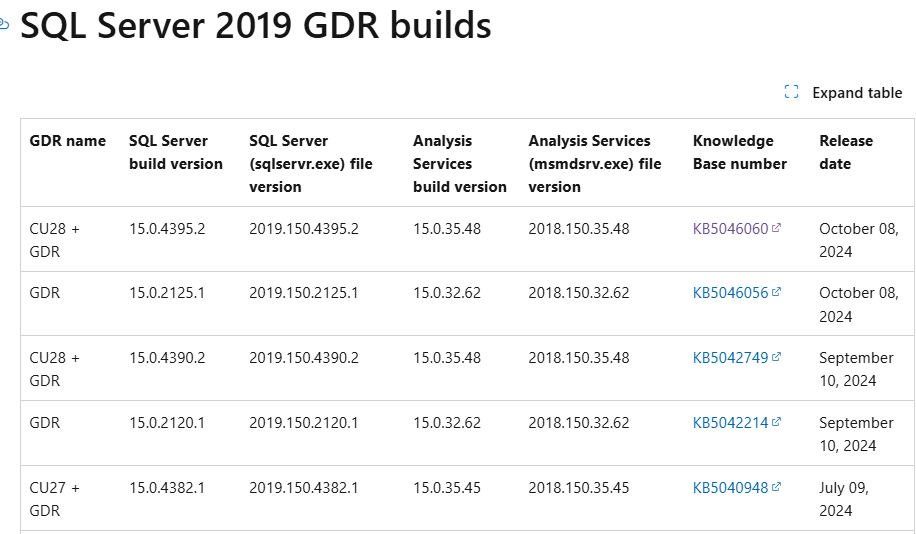Click external link icon beside KB5040948
The image size is (916, 534).
pos(776,487)
